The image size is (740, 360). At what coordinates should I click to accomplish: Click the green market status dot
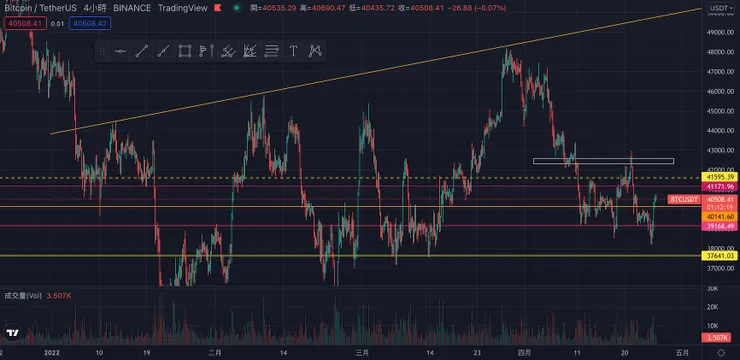pyautogui.click(x=236, y=8)
